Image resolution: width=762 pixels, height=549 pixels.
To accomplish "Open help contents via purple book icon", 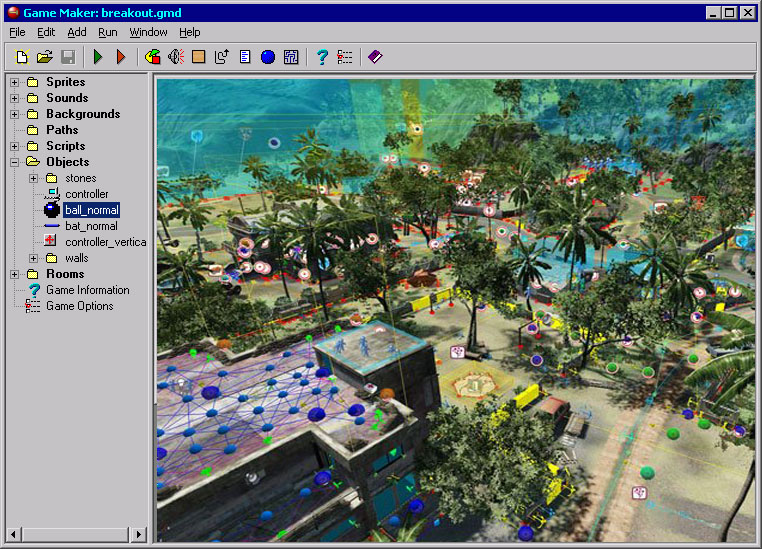I will click(x=375, y=57).
